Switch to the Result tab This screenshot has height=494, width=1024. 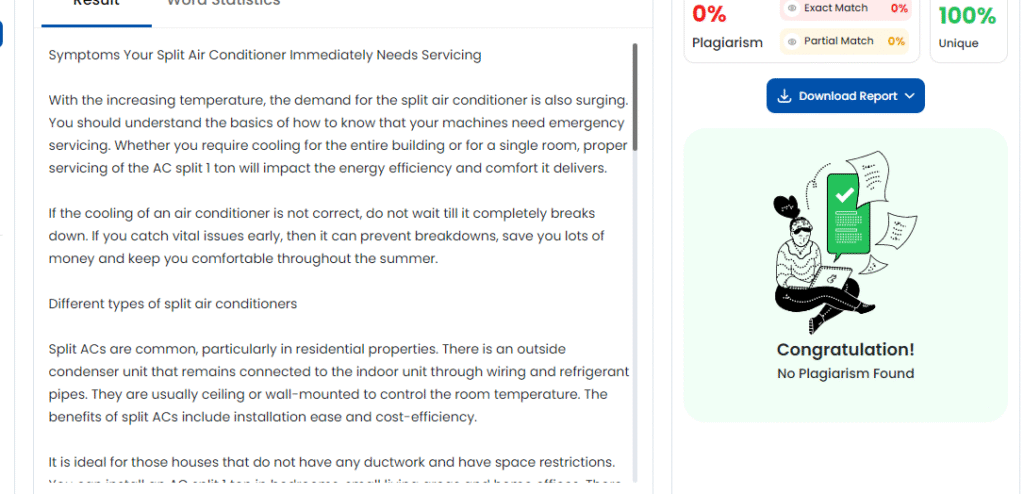point(97,4)
